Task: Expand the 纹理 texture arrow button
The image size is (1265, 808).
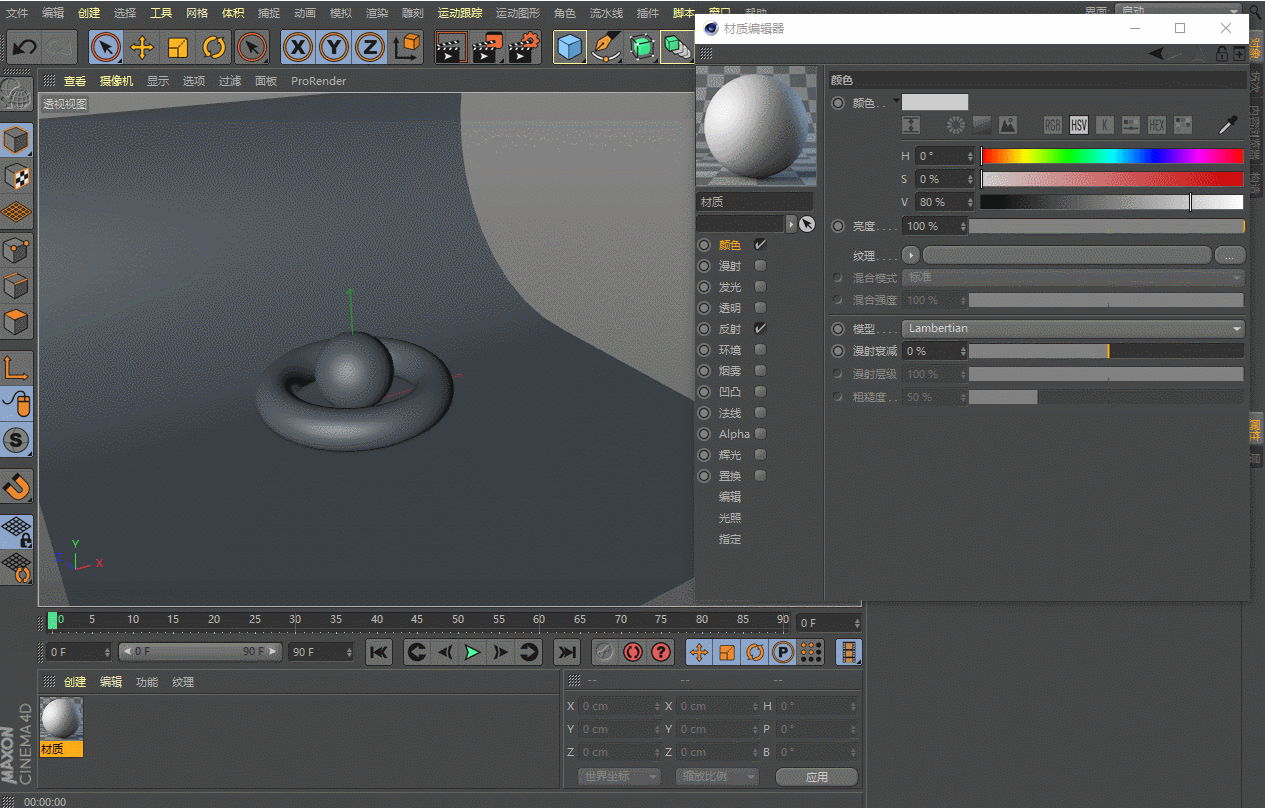Action: tap(910, 255)
